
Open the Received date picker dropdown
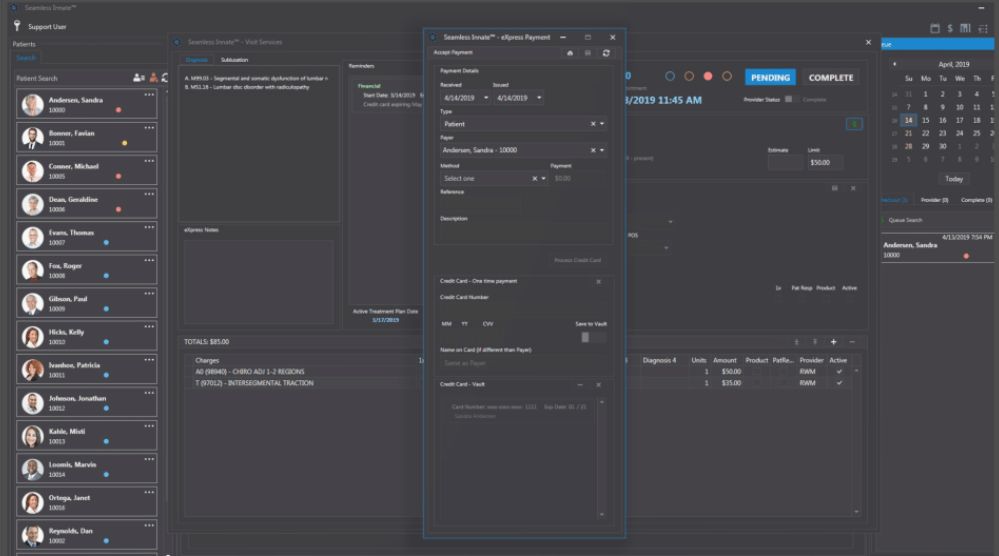pyautogui.click(x=486, y=98)
